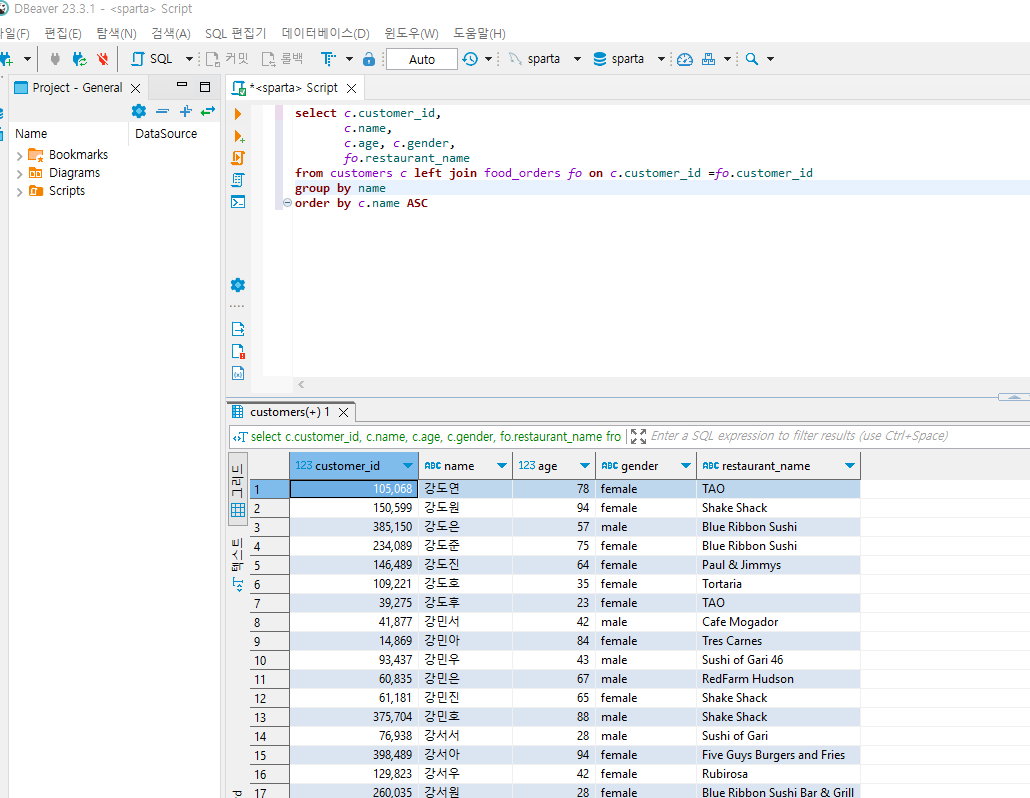Select the <sparta> Script editor tab
The height and width of the screenshot is (798, 1030).
293,88
